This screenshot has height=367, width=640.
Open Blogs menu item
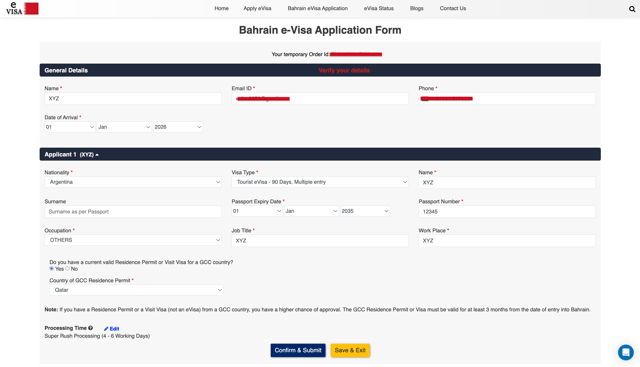(x=417, y=8)
